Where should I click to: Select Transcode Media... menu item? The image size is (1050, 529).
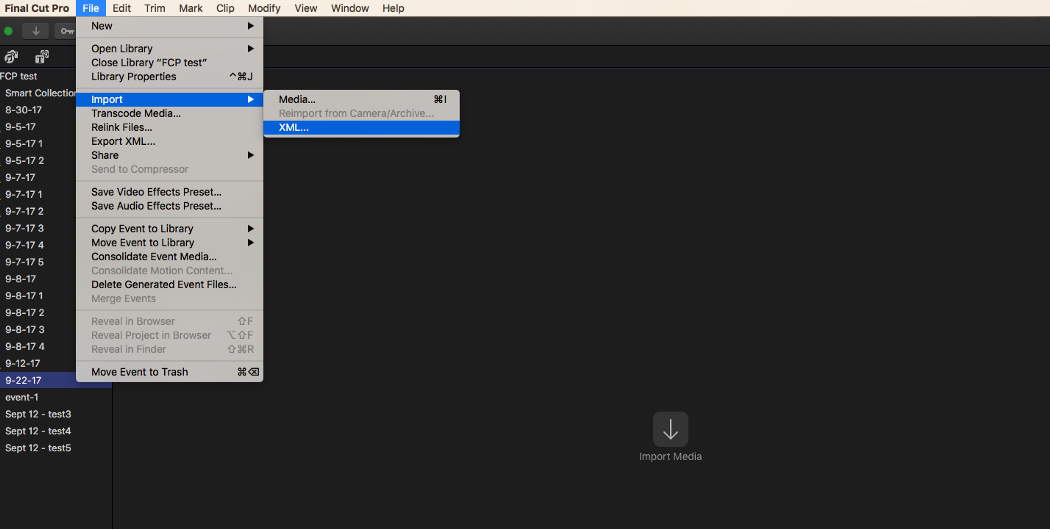coord(169,114)
